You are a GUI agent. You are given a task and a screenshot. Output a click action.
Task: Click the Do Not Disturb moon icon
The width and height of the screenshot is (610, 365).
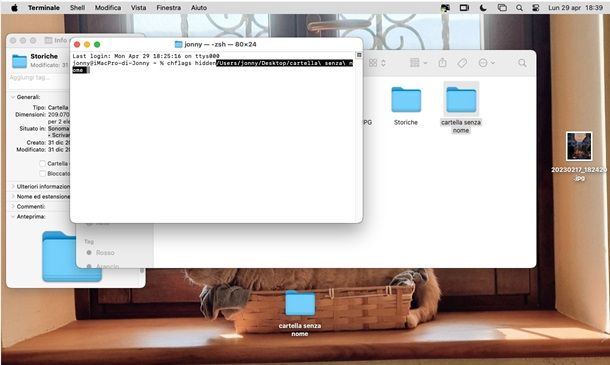tap(483, 8)
